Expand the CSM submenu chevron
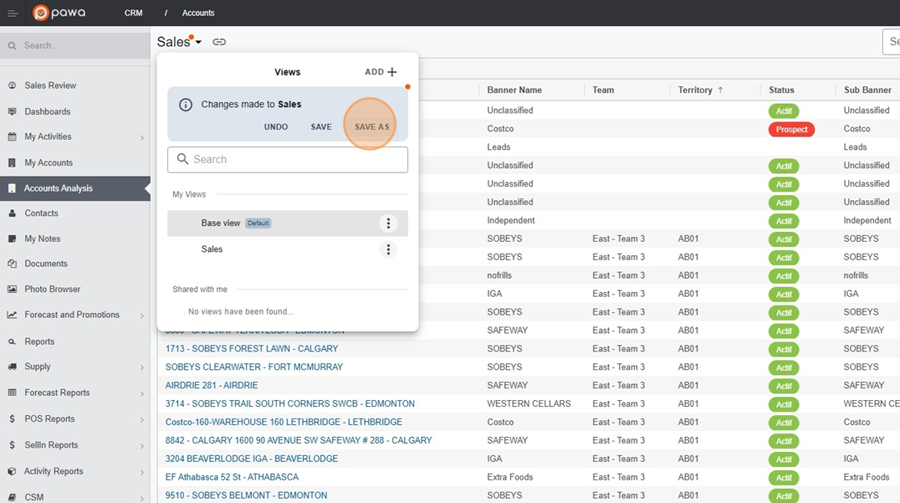Viewport: 900px width, 503px height. tap(142, 498)
